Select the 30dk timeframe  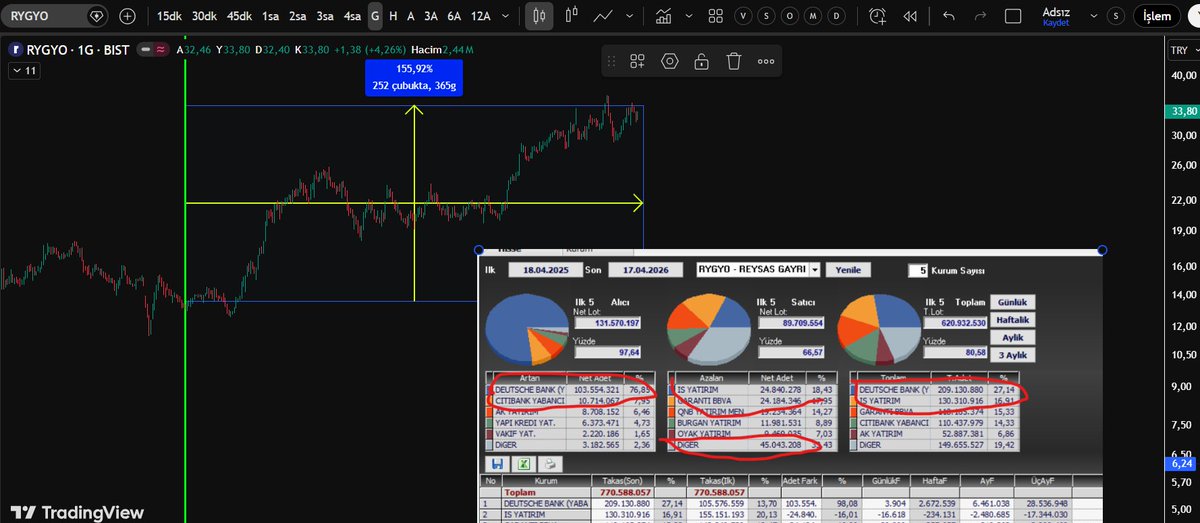[204, 16]
